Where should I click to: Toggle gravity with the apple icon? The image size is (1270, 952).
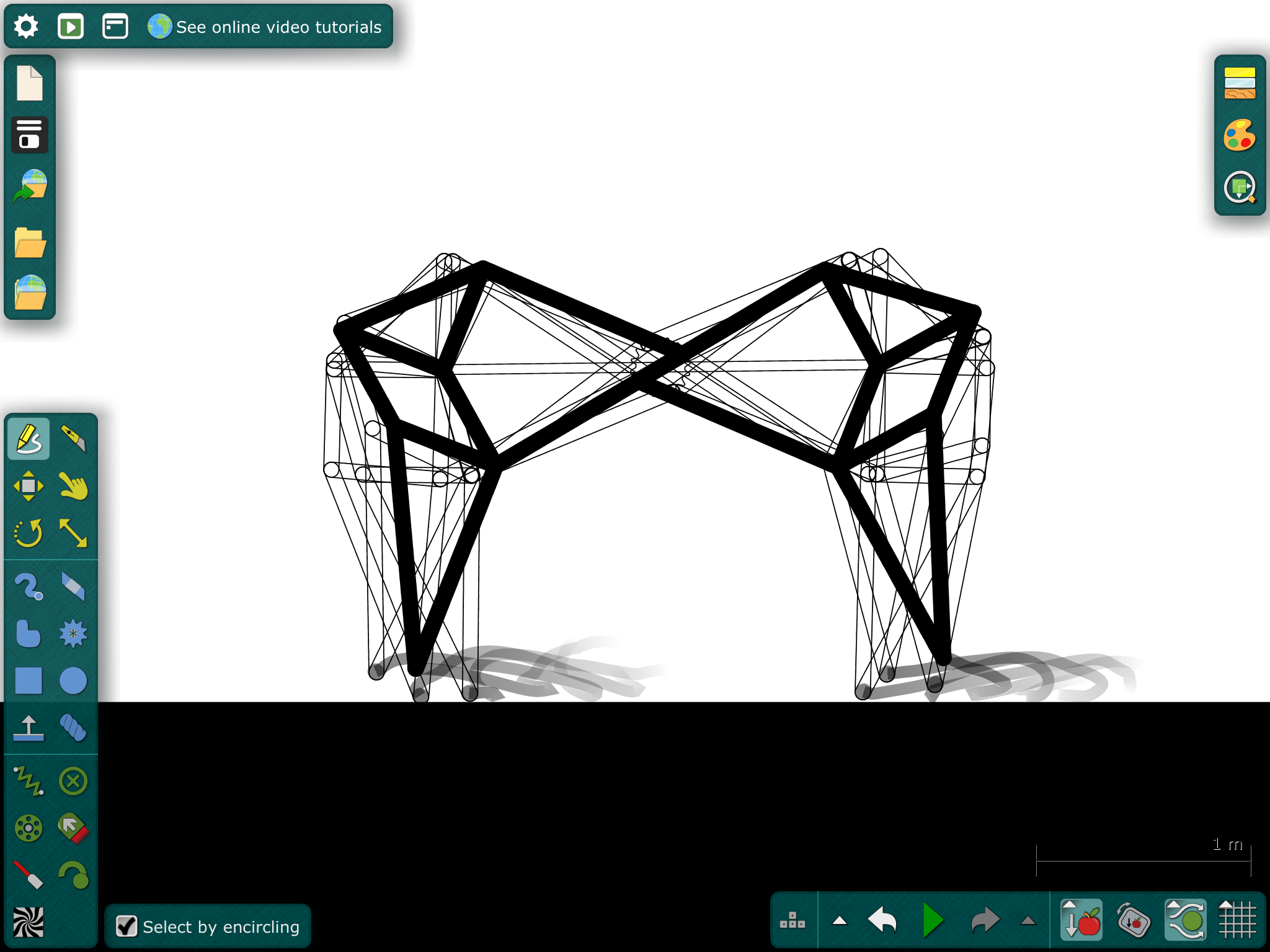1081,920
